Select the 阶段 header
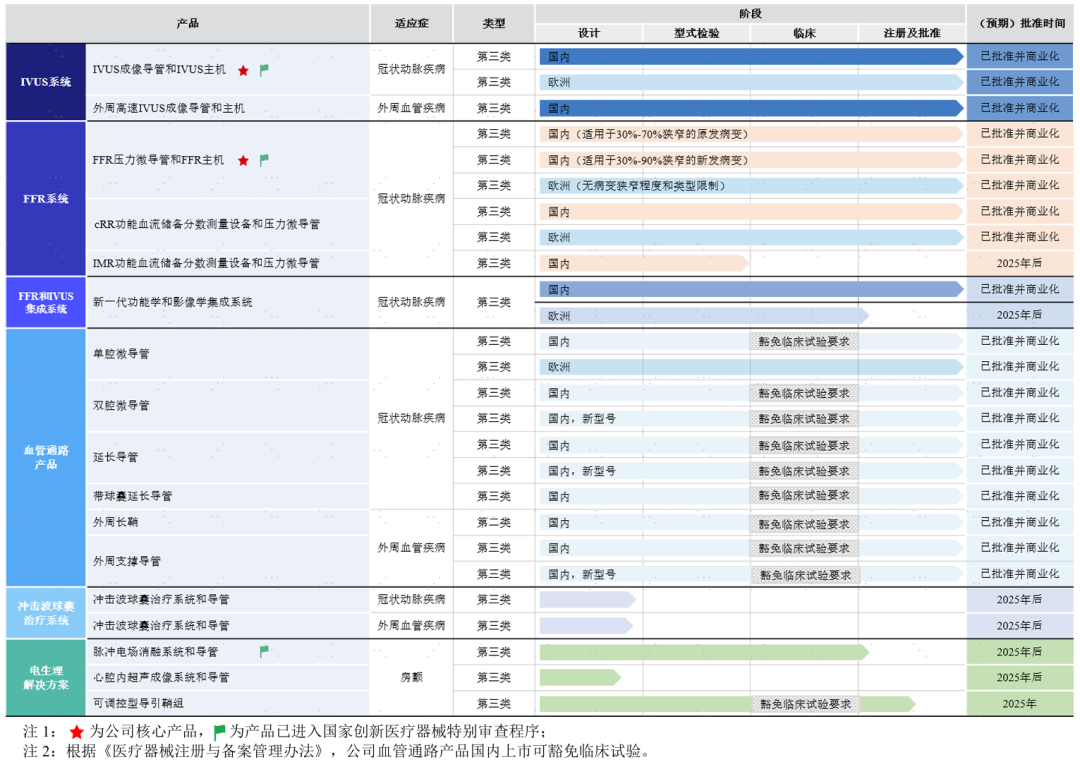The image size is (1080, 762). [750, 14]
